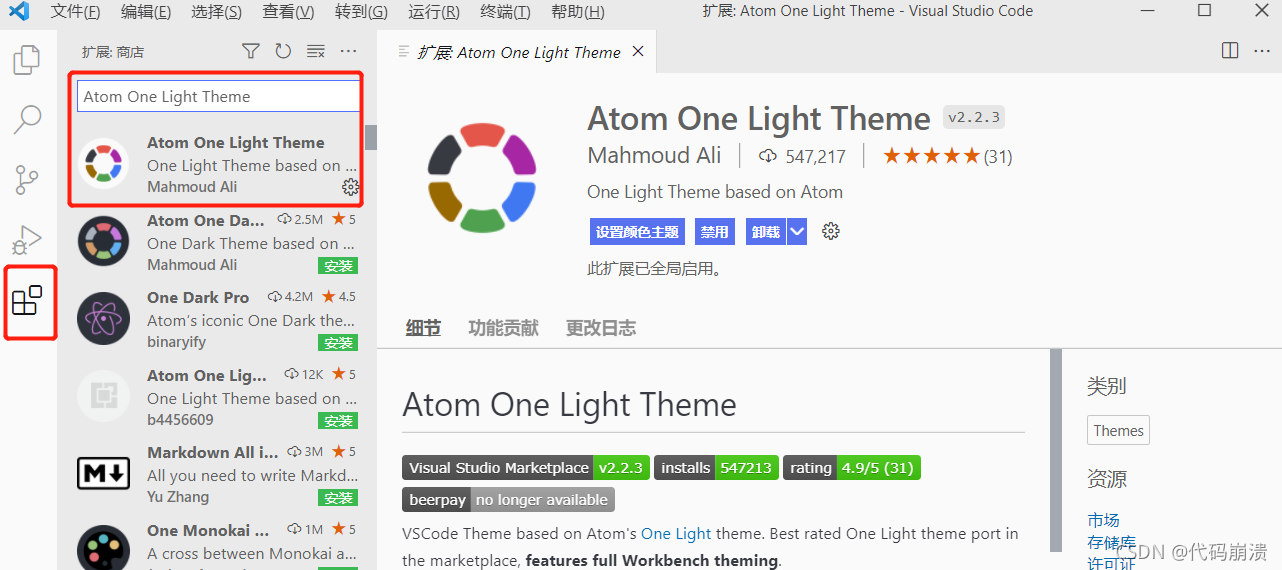1282x570 pixels.
Task: Click the rating 4.9/5 badge
Action: 852,467
